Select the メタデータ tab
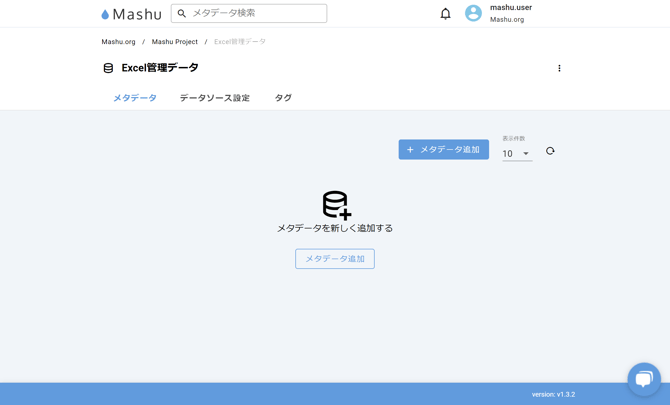This screenshot has height=405, width=670. (135, 98)
